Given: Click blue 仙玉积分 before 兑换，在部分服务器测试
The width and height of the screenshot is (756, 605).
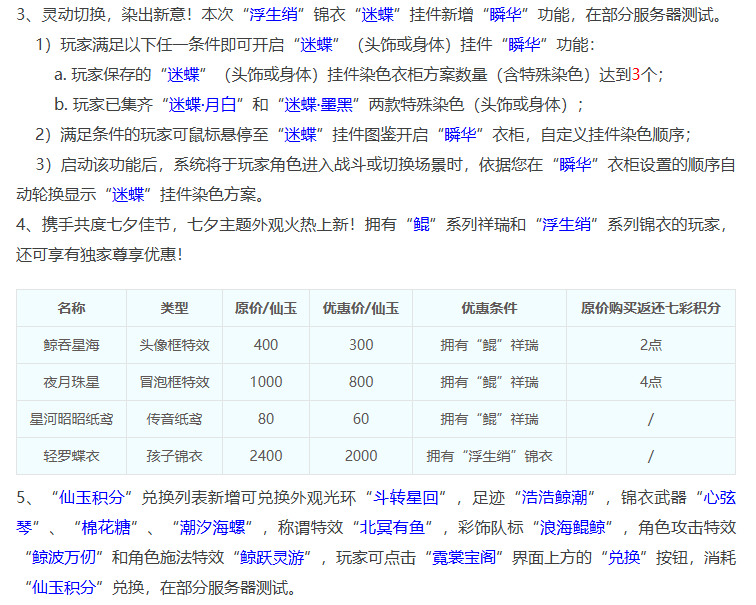Looking at the screenshot, I should [64, 588].
